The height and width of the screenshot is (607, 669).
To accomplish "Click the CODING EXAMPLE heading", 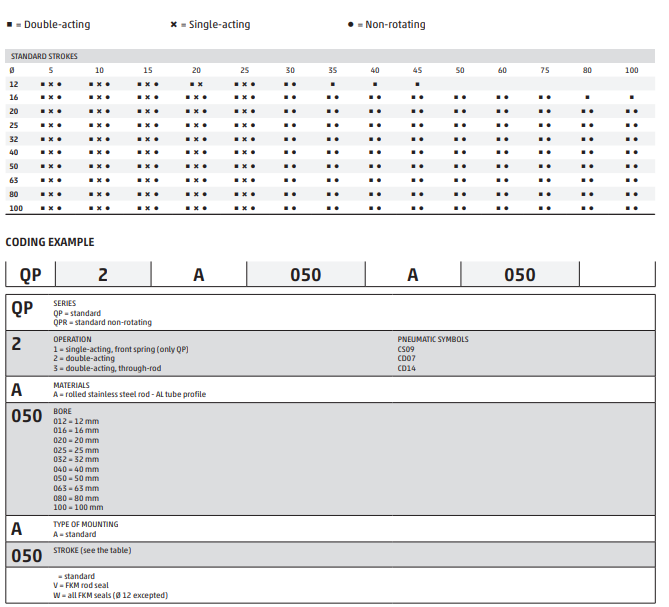I will tap(50, 242).
